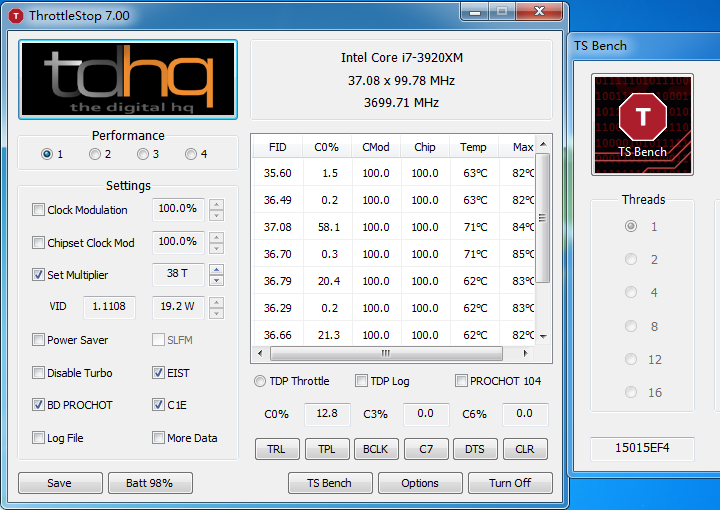Check the PROCHOT 104 option
This screenshot has width=720, height=510.
[461, 381]
